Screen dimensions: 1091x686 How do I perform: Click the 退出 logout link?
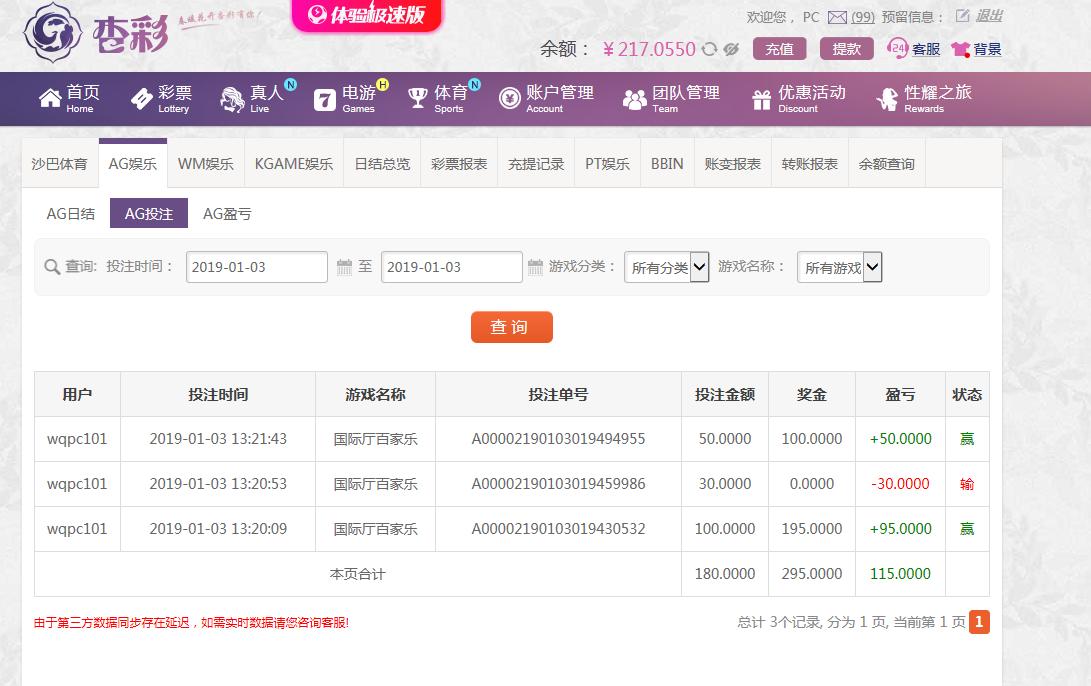point(988,15)
